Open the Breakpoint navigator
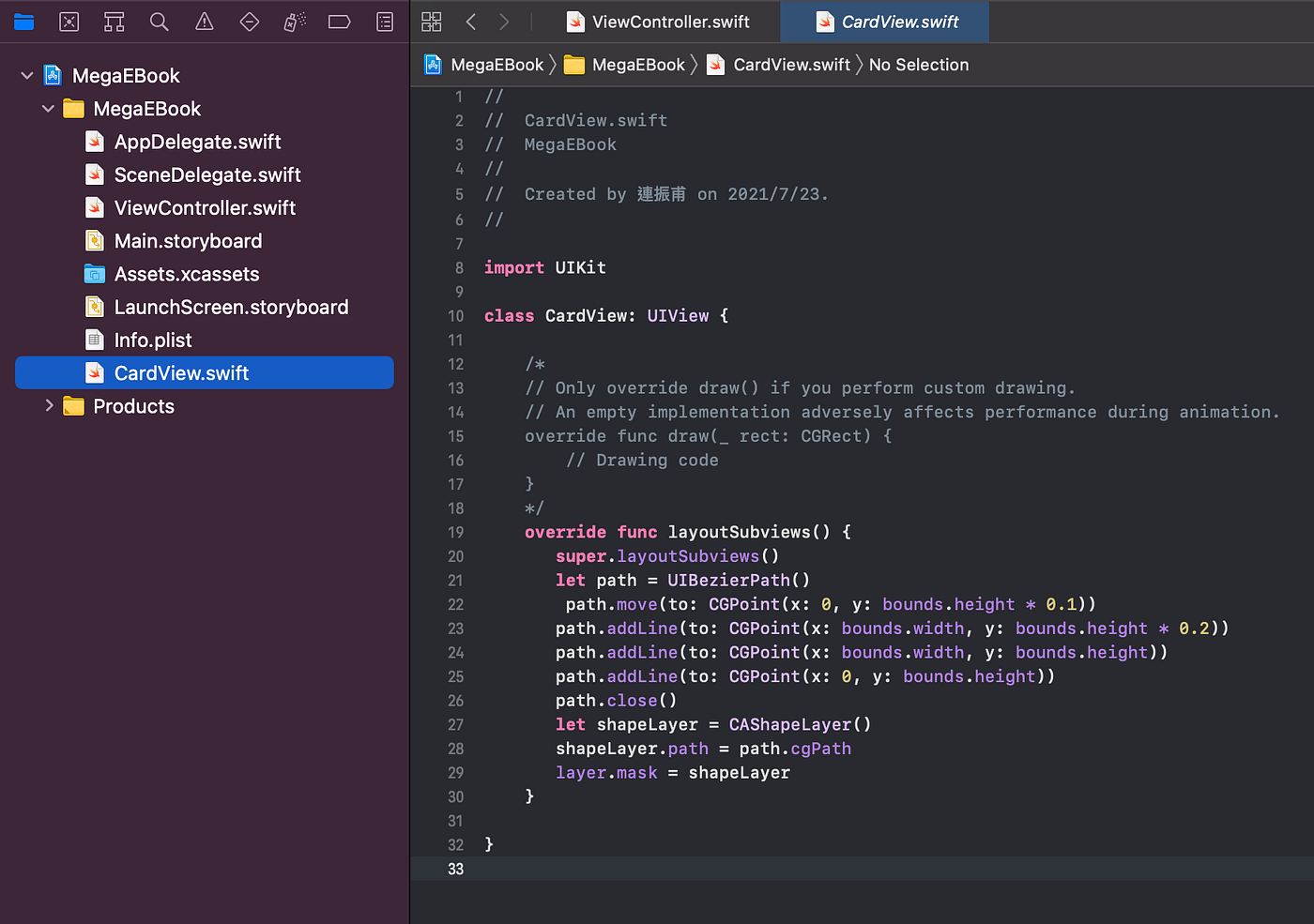 (339, 21)
